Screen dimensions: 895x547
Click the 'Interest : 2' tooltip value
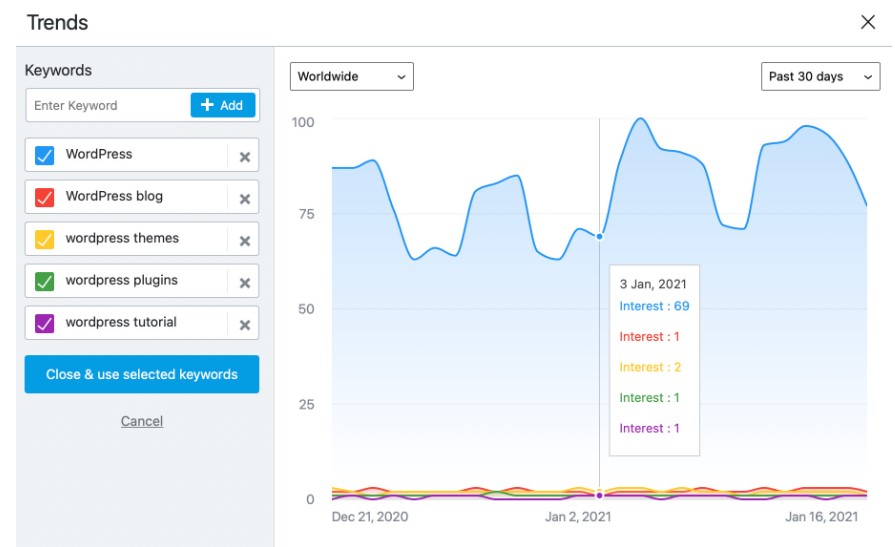[x=650, y=367]
